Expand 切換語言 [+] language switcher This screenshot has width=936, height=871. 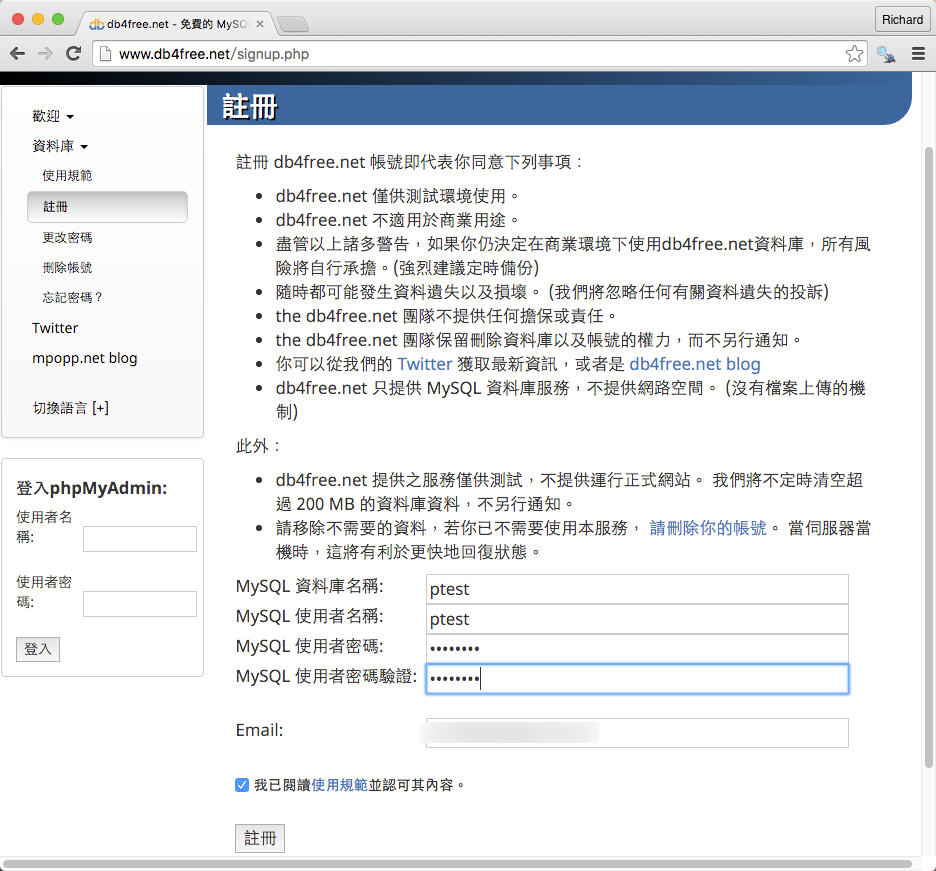(70, 408)
